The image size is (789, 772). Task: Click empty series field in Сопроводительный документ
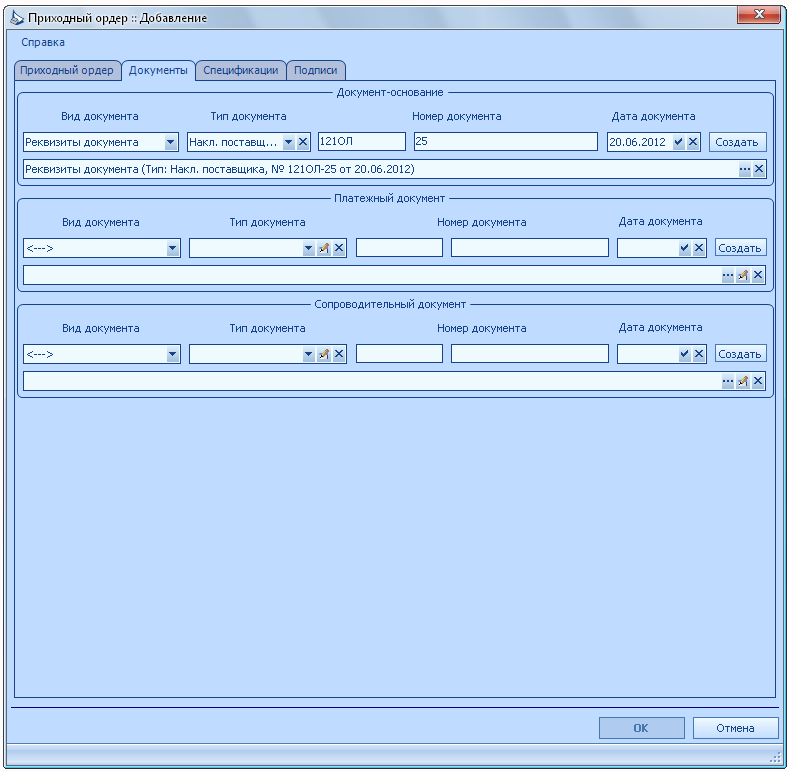click(x=400, y=354)
